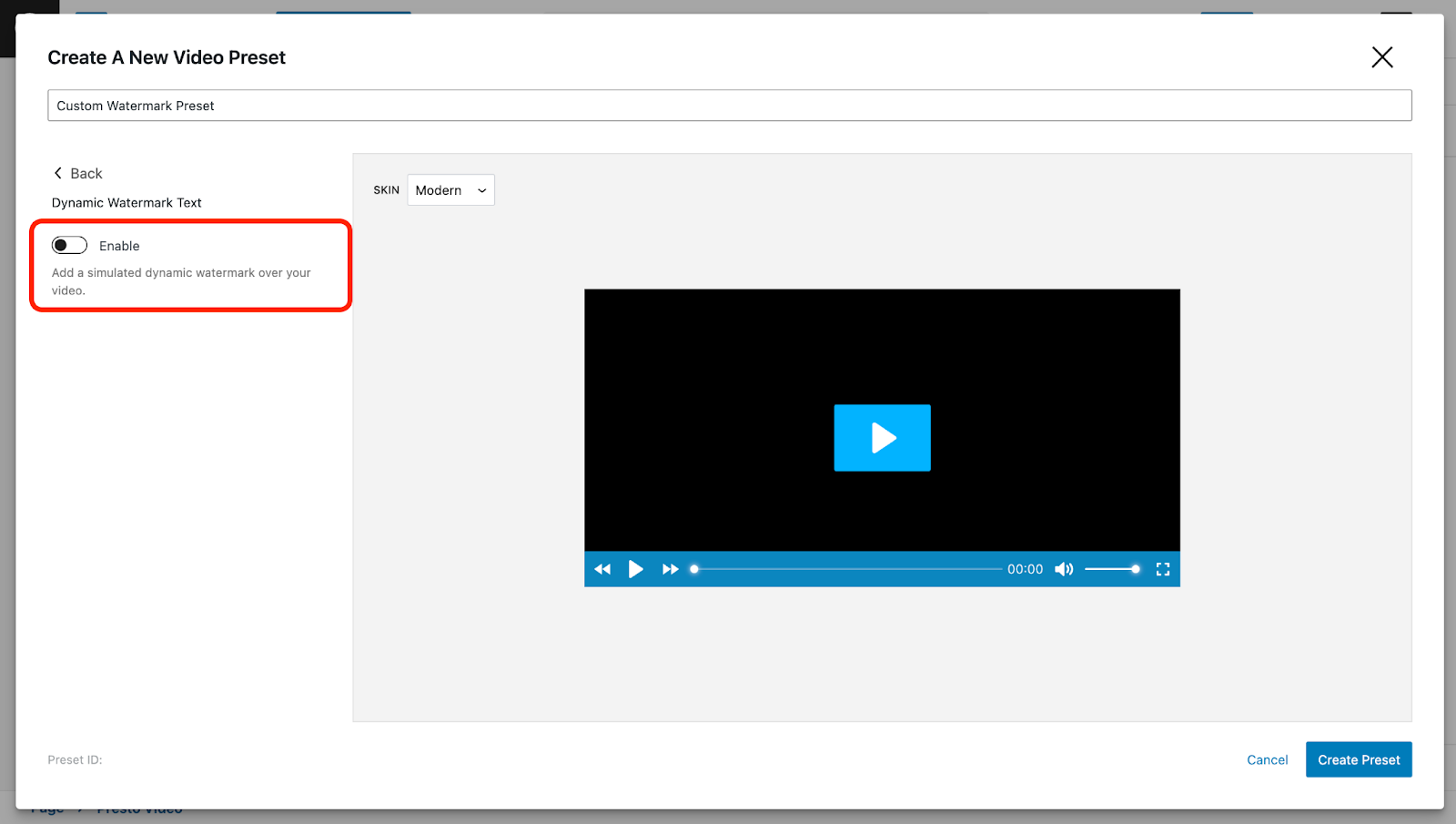Click the fast forward icon

pyautogui.click(x=670, y=569)
